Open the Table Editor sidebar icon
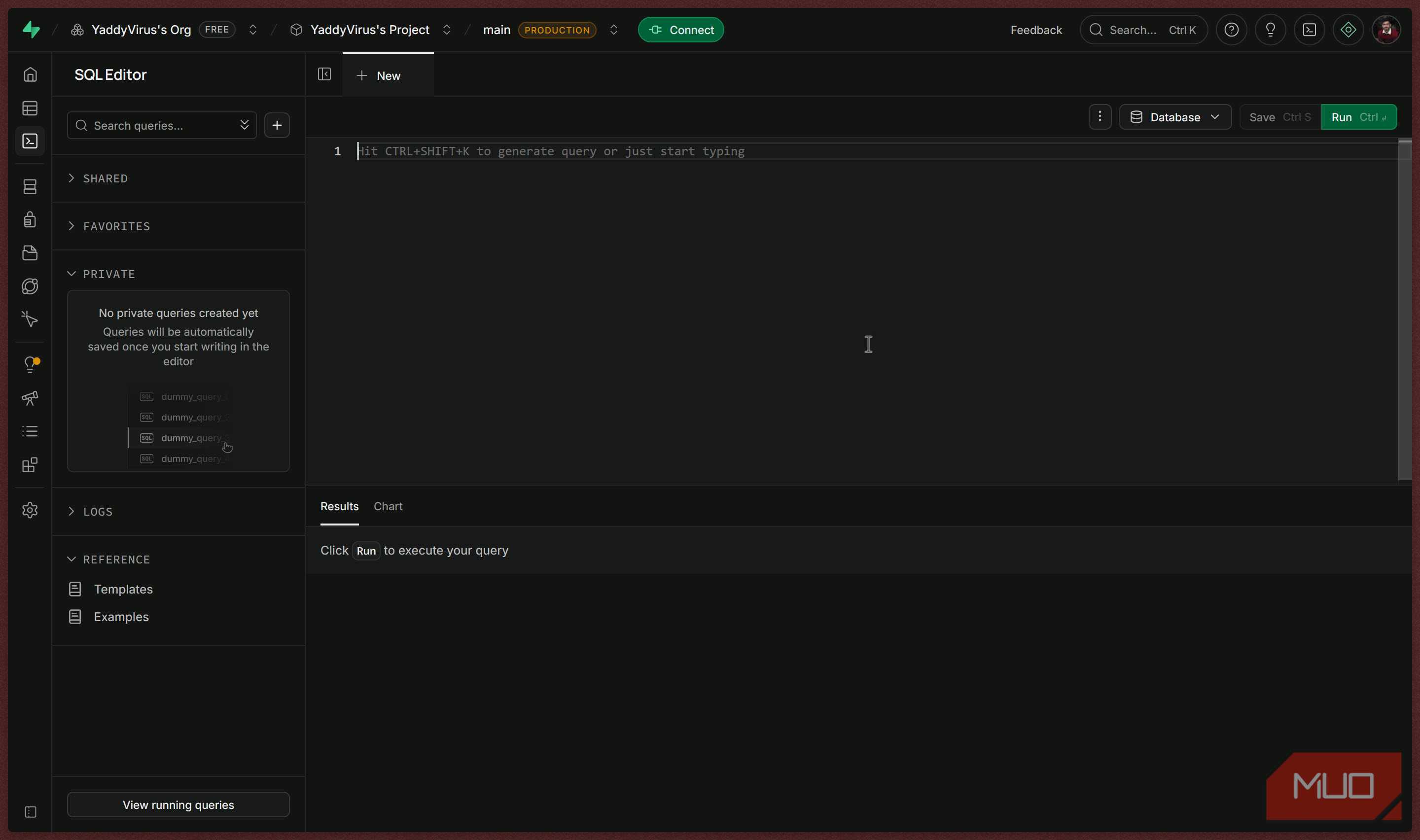The width and height of the screenshot is (1420, 840). (30, 108)
